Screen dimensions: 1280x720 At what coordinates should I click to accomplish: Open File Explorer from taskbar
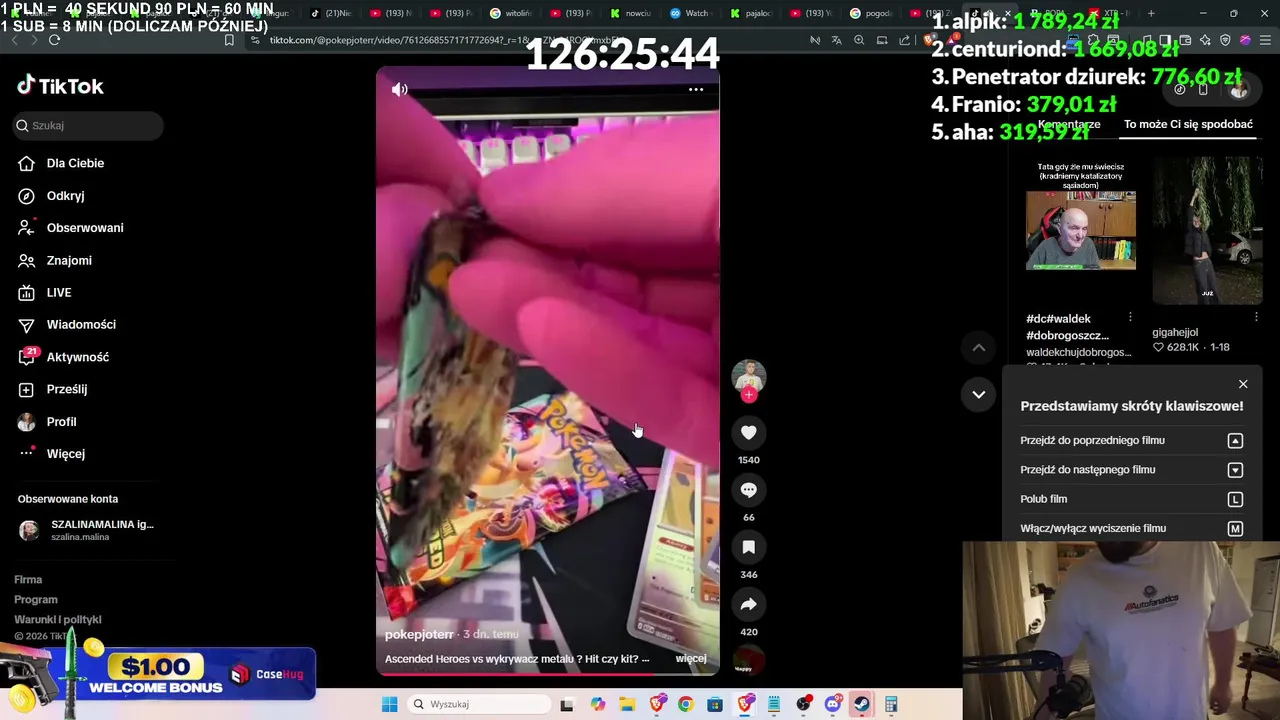tap(627, 704)
